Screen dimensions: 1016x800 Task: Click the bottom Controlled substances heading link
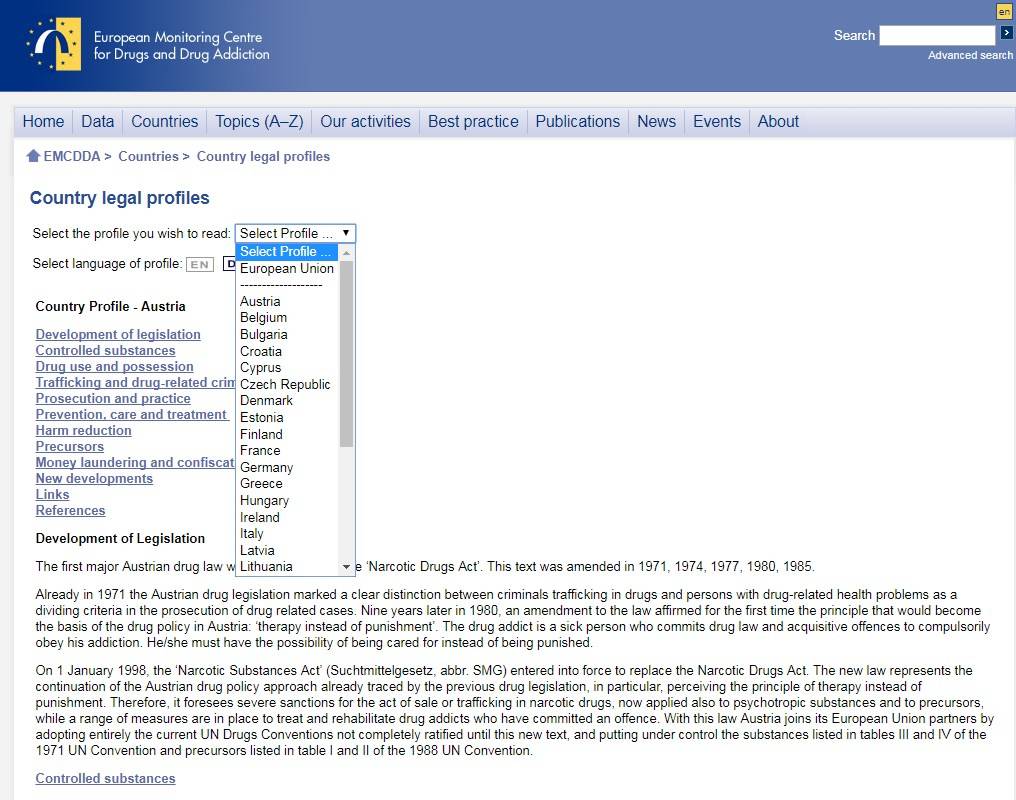106,778
